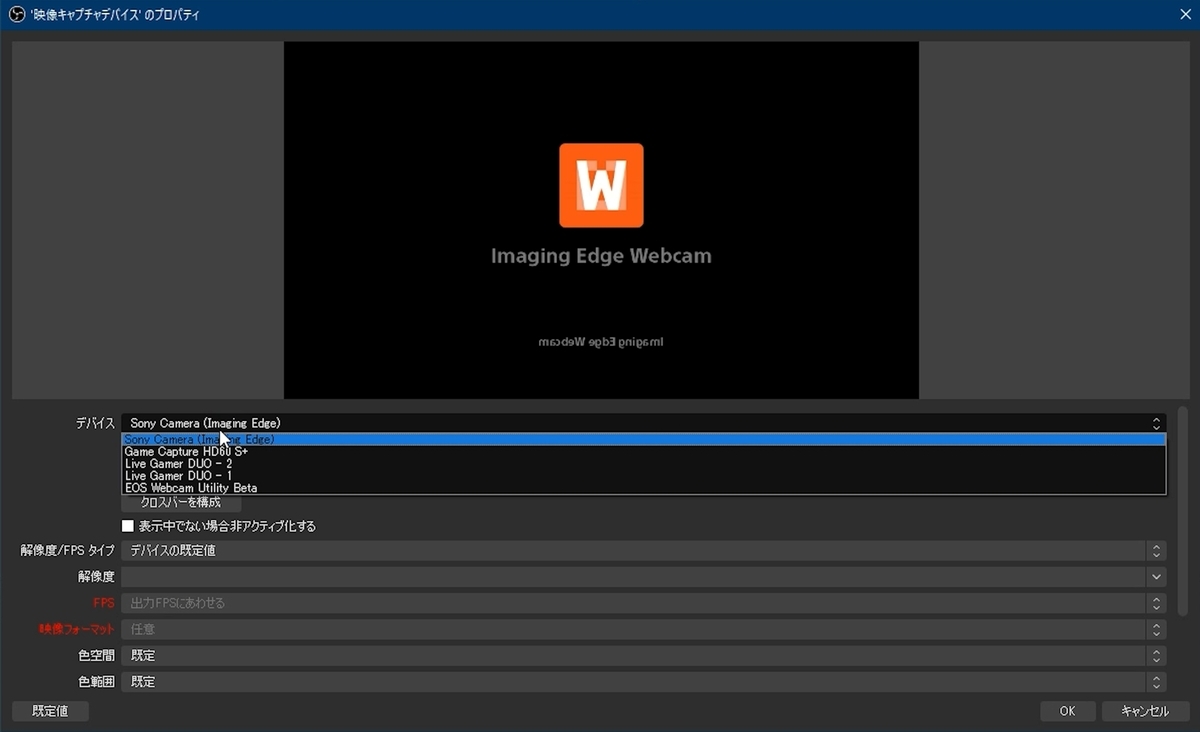Open the FPS dropdown
Viewport: 1200px width, 732px height.
pos(644,603)
